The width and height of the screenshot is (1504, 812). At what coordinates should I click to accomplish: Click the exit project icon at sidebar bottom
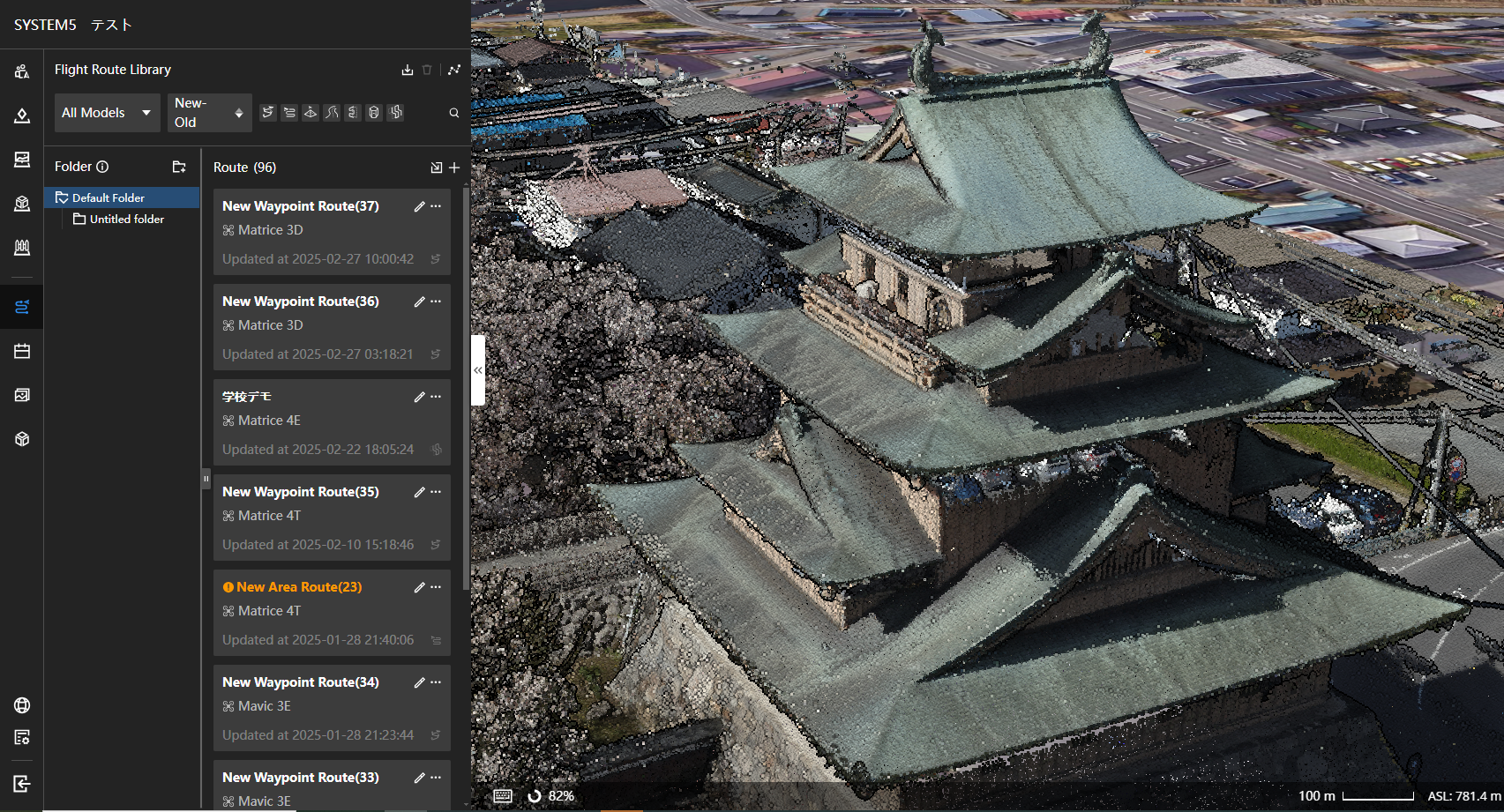[x=22, y=784]
